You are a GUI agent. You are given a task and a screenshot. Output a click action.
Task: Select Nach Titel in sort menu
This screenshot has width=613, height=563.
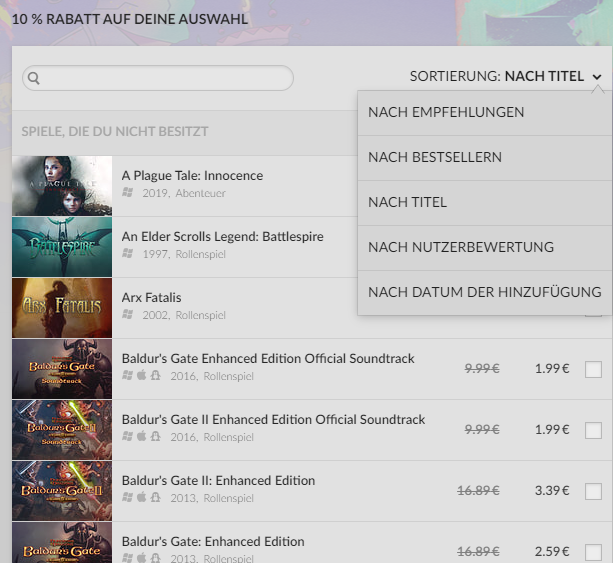pos(485,203)
